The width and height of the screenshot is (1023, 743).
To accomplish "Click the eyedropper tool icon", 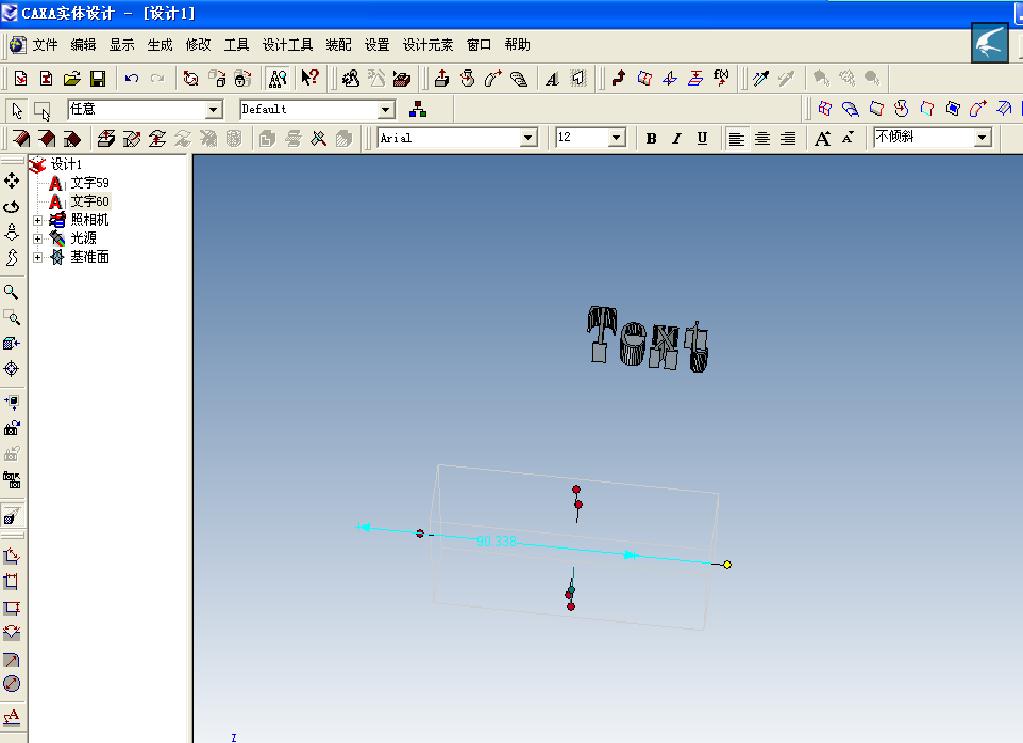I will pyautogui.click(x=760, y=79).
